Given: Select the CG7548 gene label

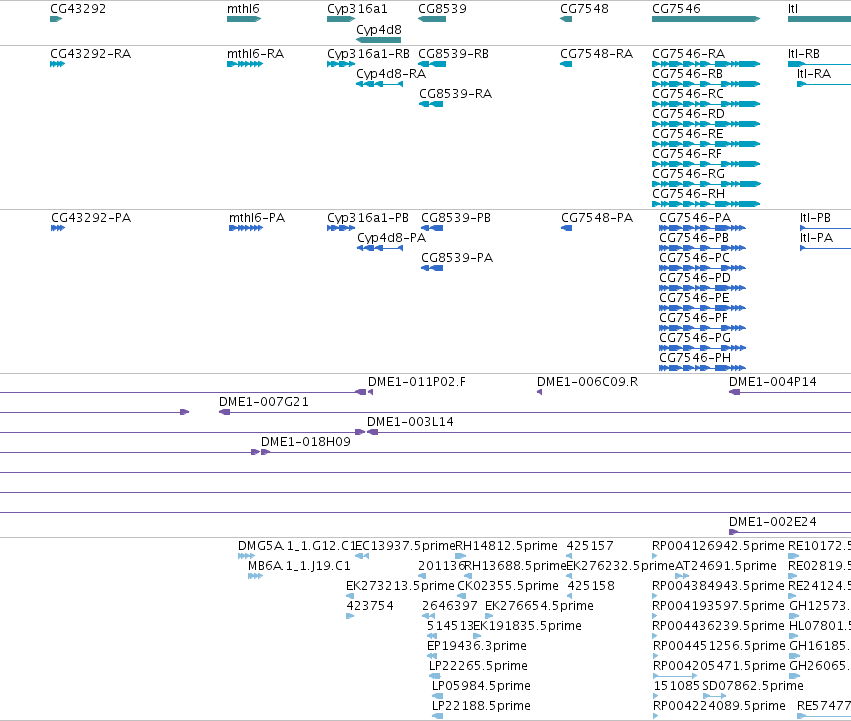Looking at the screenshot, I should pos(585,9).
